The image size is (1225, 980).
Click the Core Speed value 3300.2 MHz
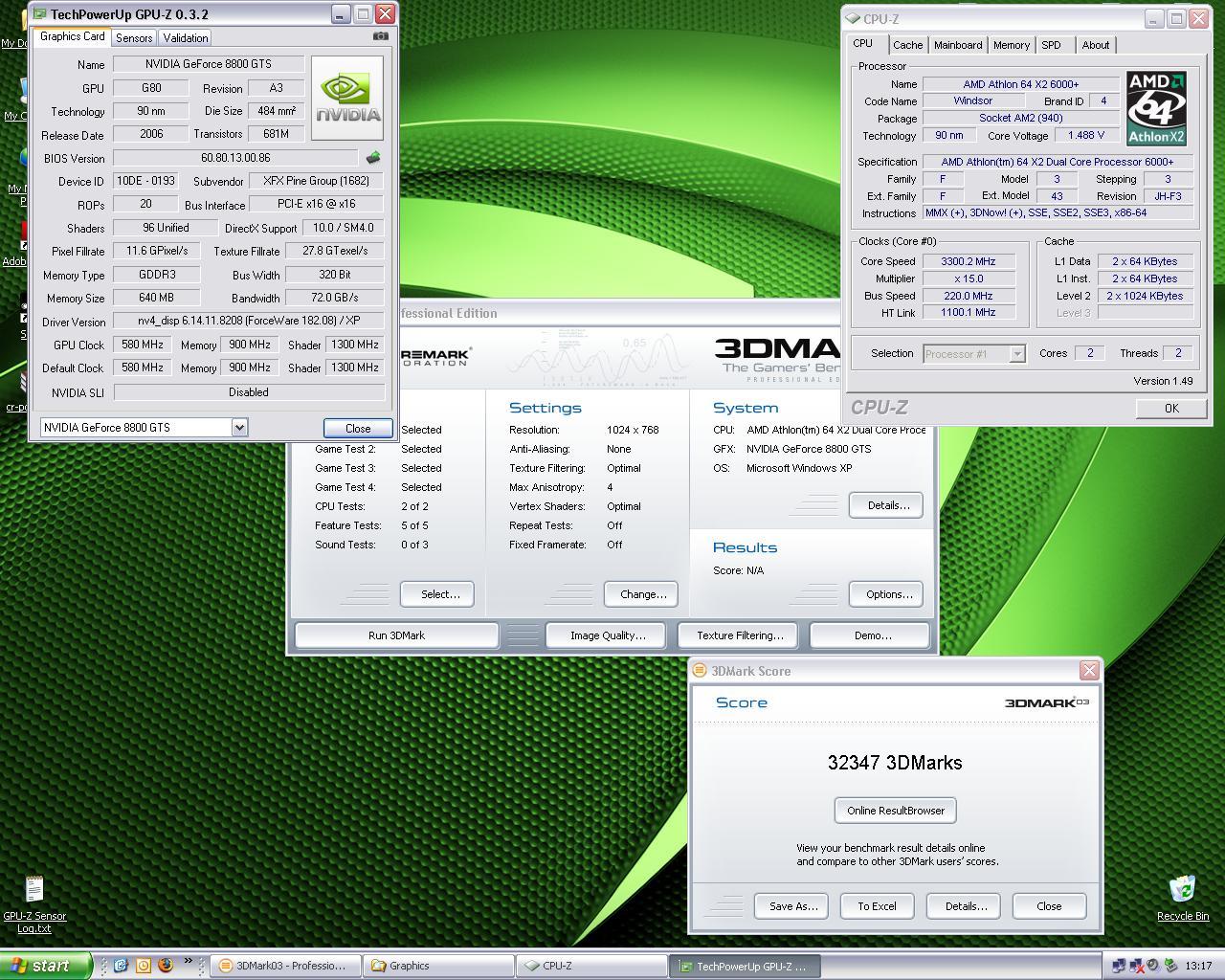pyautogui.click(x=968, y=261)
